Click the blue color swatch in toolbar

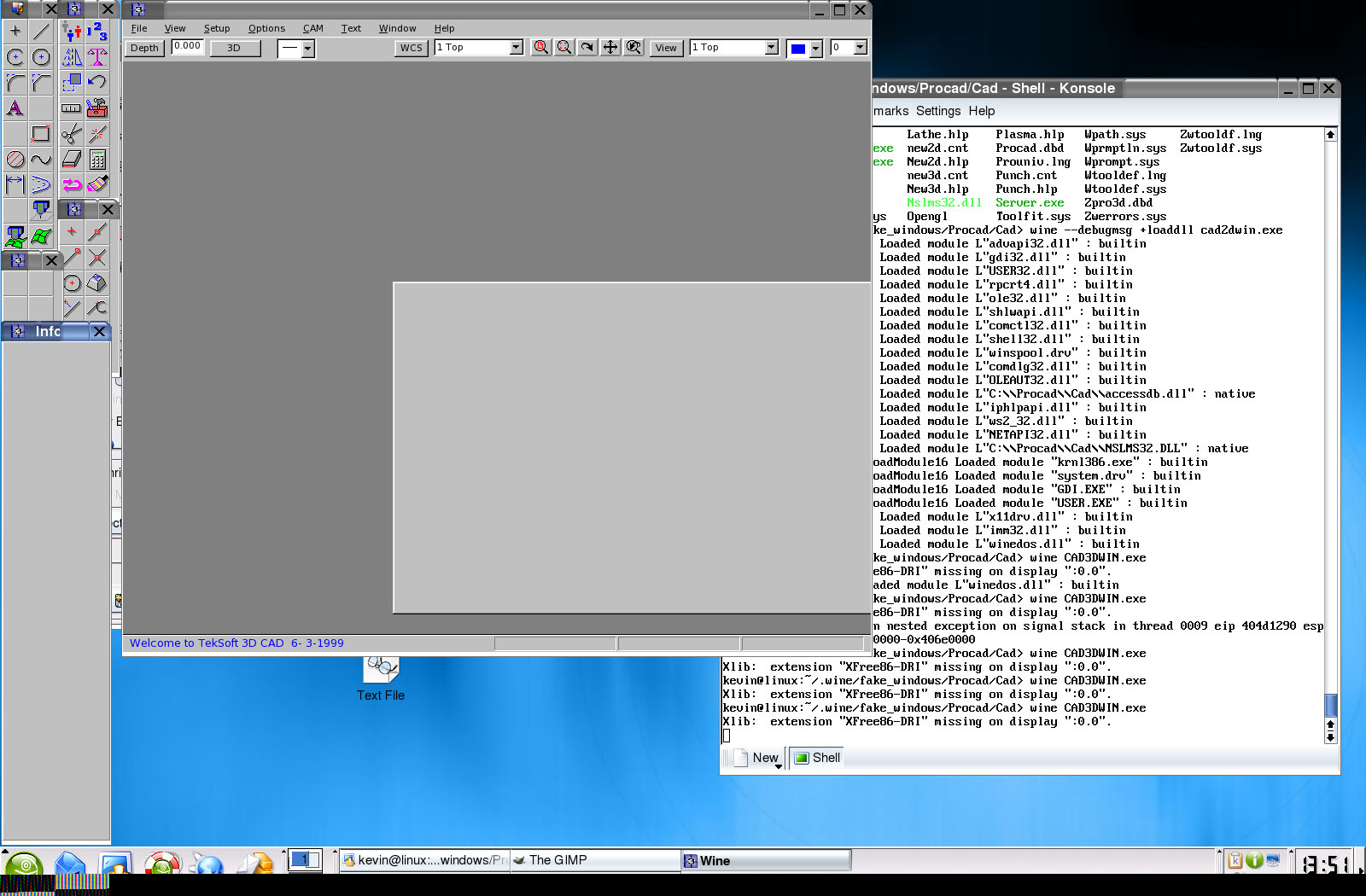[798, 49]
